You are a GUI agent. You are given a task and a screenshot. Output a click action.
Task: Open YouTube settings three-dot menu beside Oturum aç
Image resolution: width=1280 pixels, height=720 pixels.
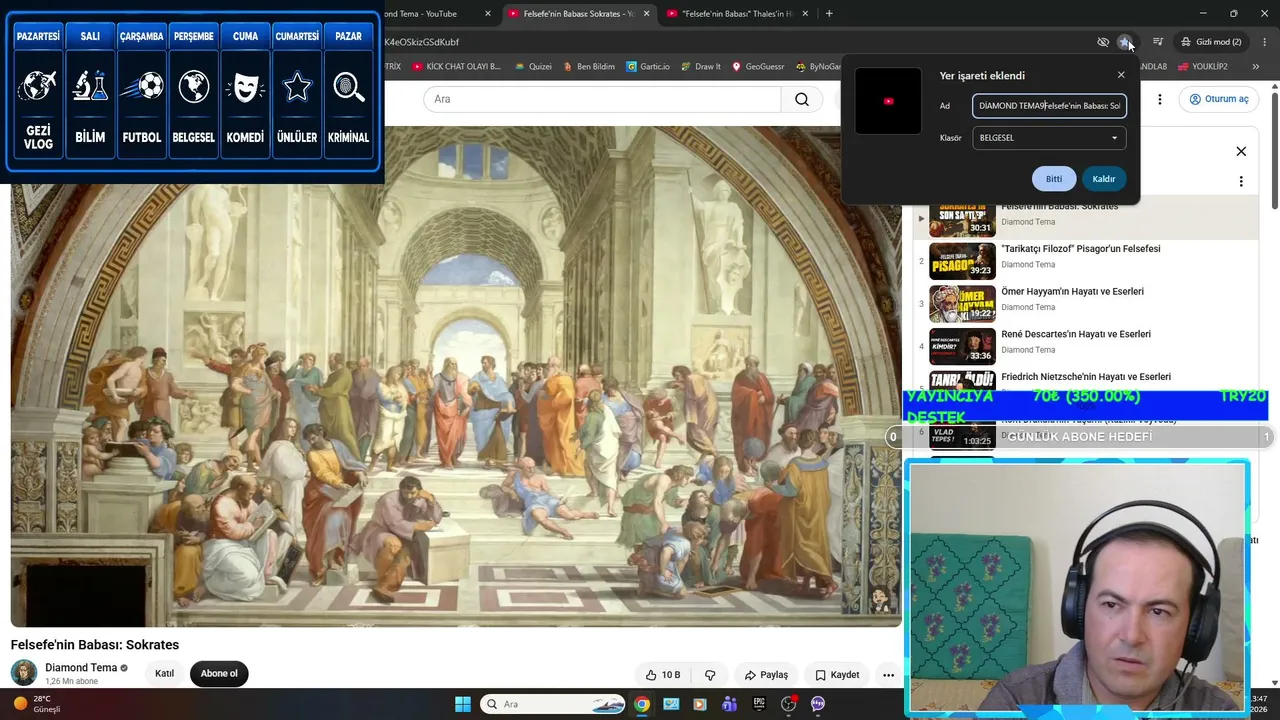click(x=1160, y=99)
